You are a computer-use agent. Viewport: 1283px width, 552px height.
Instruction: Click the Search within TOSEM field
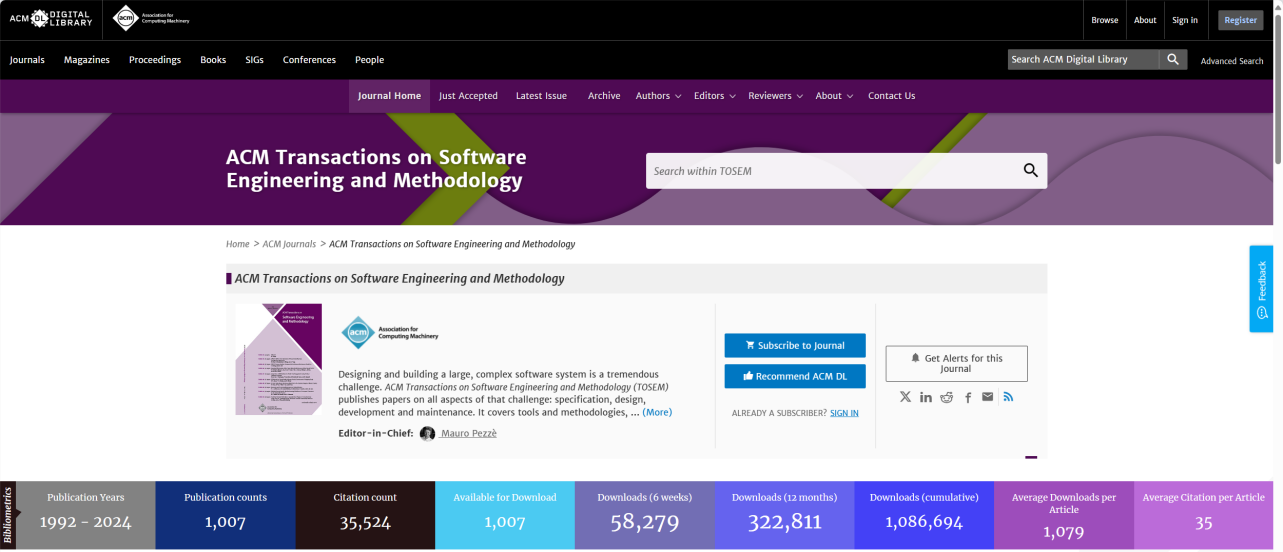pos(830,171)
